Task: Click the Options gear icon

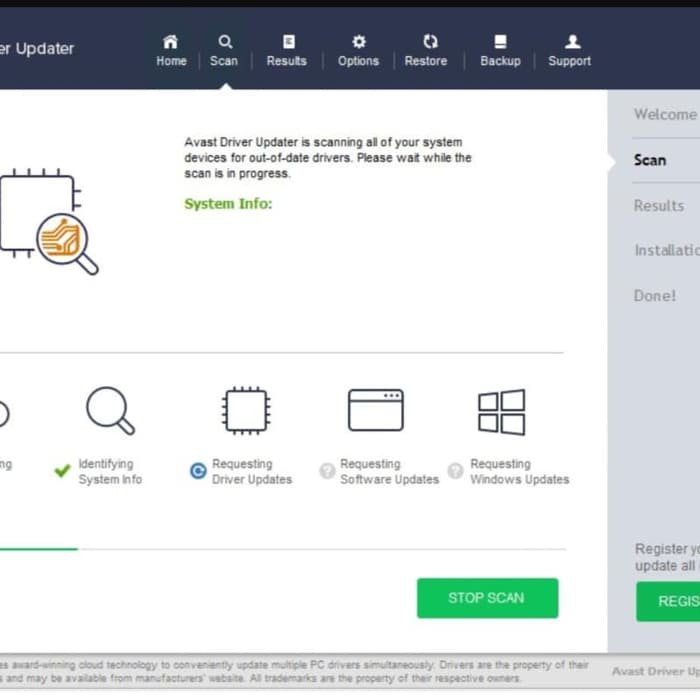Action: pyautogui.click(x=359, y=42)
